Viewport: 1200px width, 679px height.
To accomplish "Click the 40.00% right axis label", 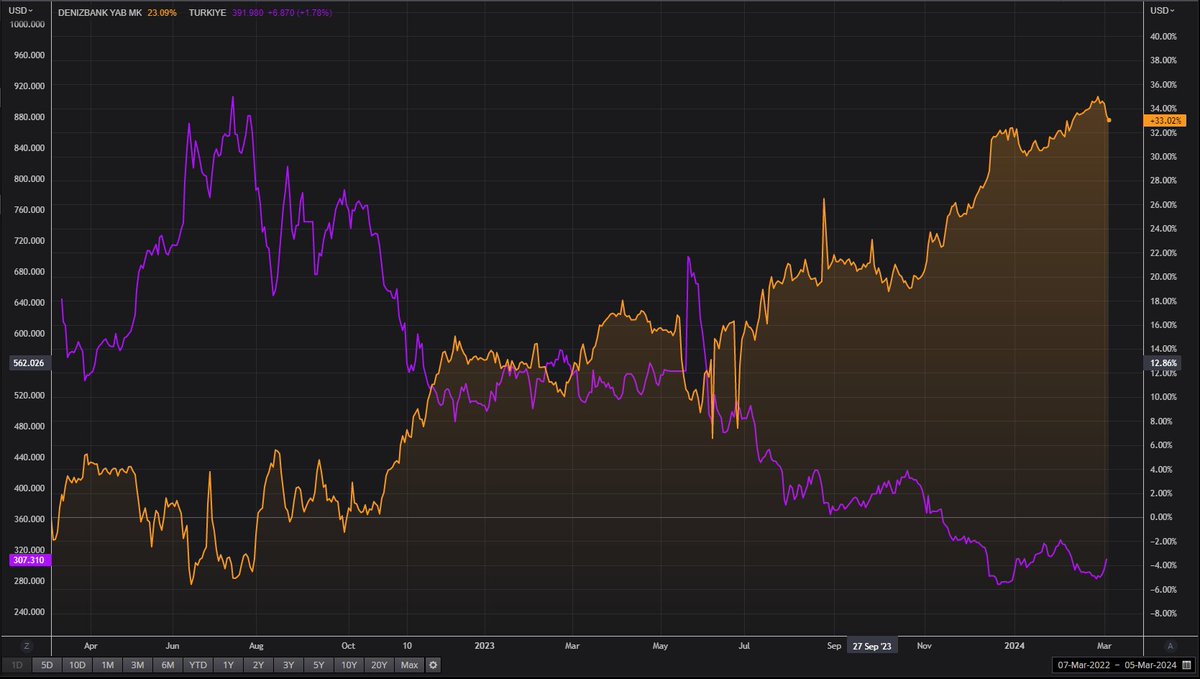I will tap(1162, 36).
